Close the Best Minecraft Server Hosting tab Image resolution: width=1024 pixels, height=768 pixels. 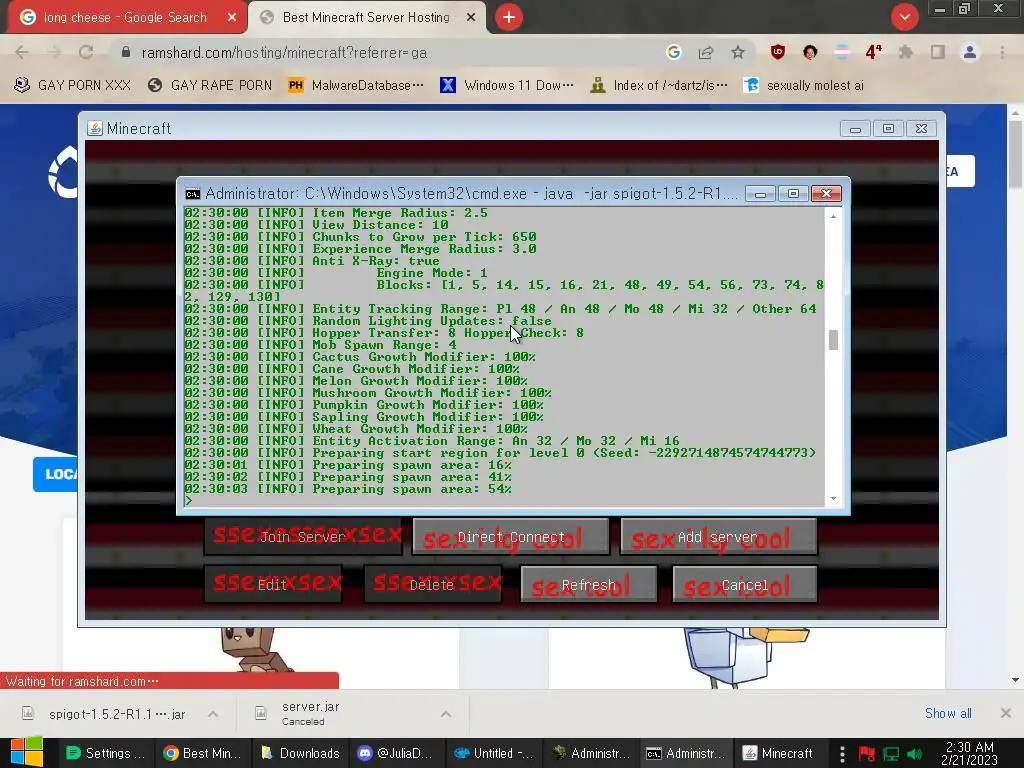471,18
